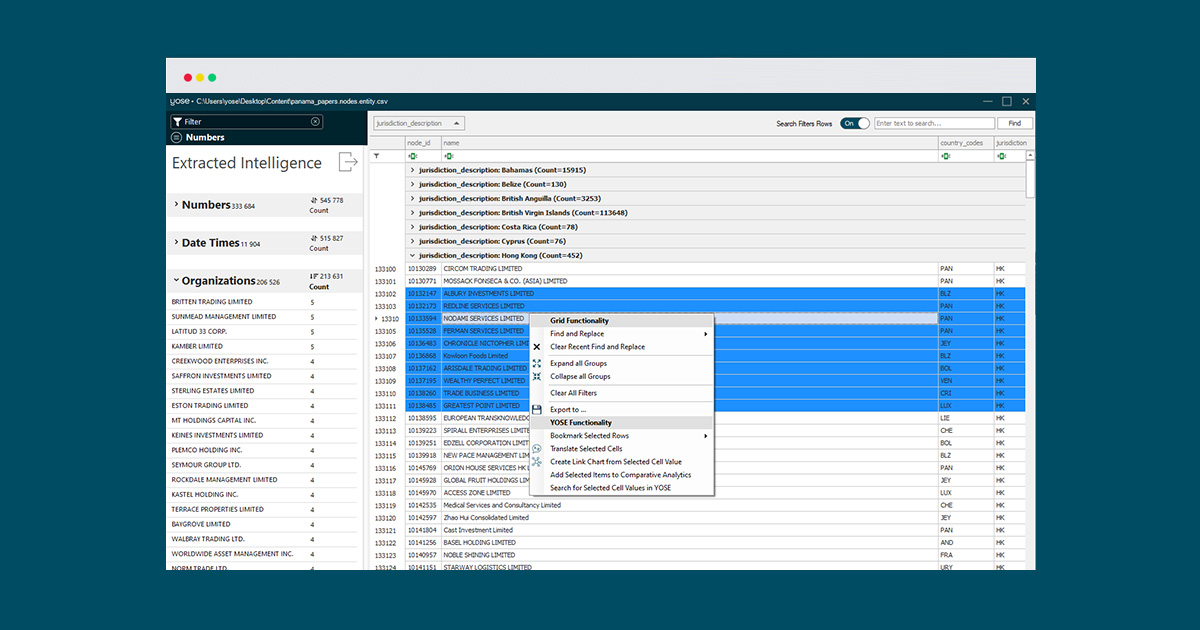Collapse the Hong Kong jurisdiction group
Image resolution: width=1200 pixels, height=630 pixels.
412,255
